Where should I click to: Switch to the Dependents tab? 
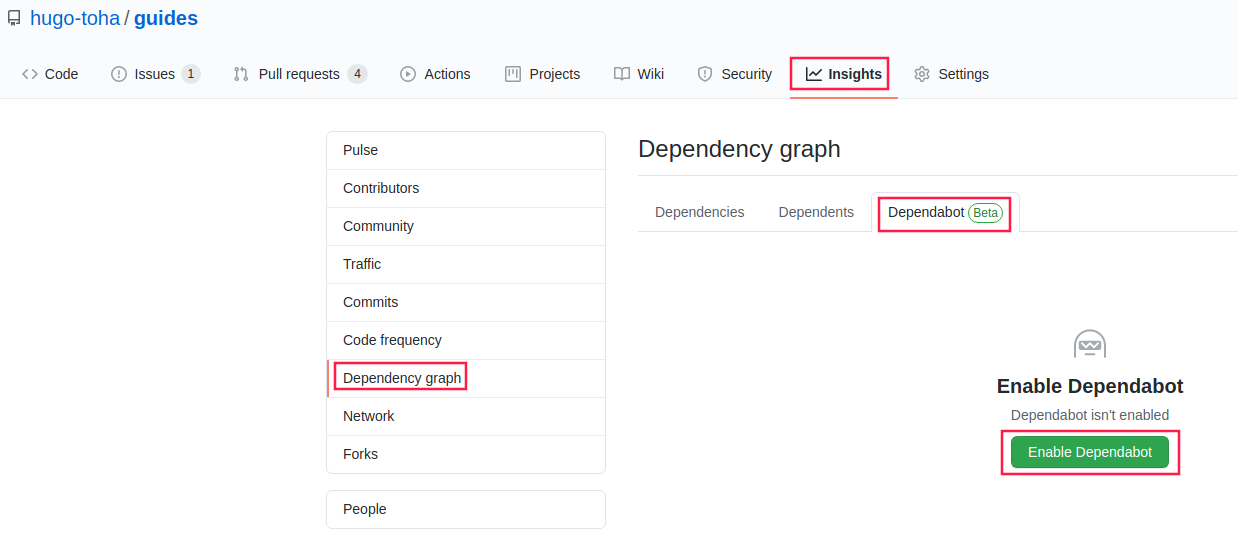[x=816, y=212]
